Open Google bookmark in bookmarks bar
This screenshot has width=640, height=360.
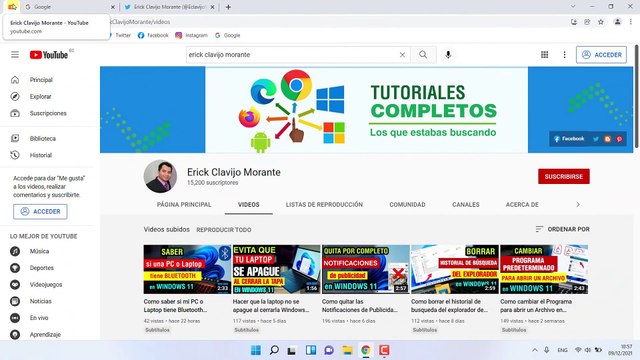tap(227, 36)
